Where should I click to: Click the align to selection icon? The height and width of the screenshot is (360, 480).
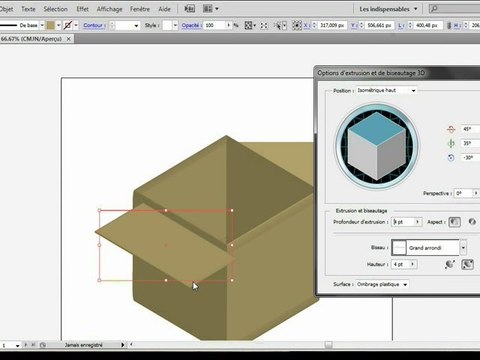click(x=264, y=25)
